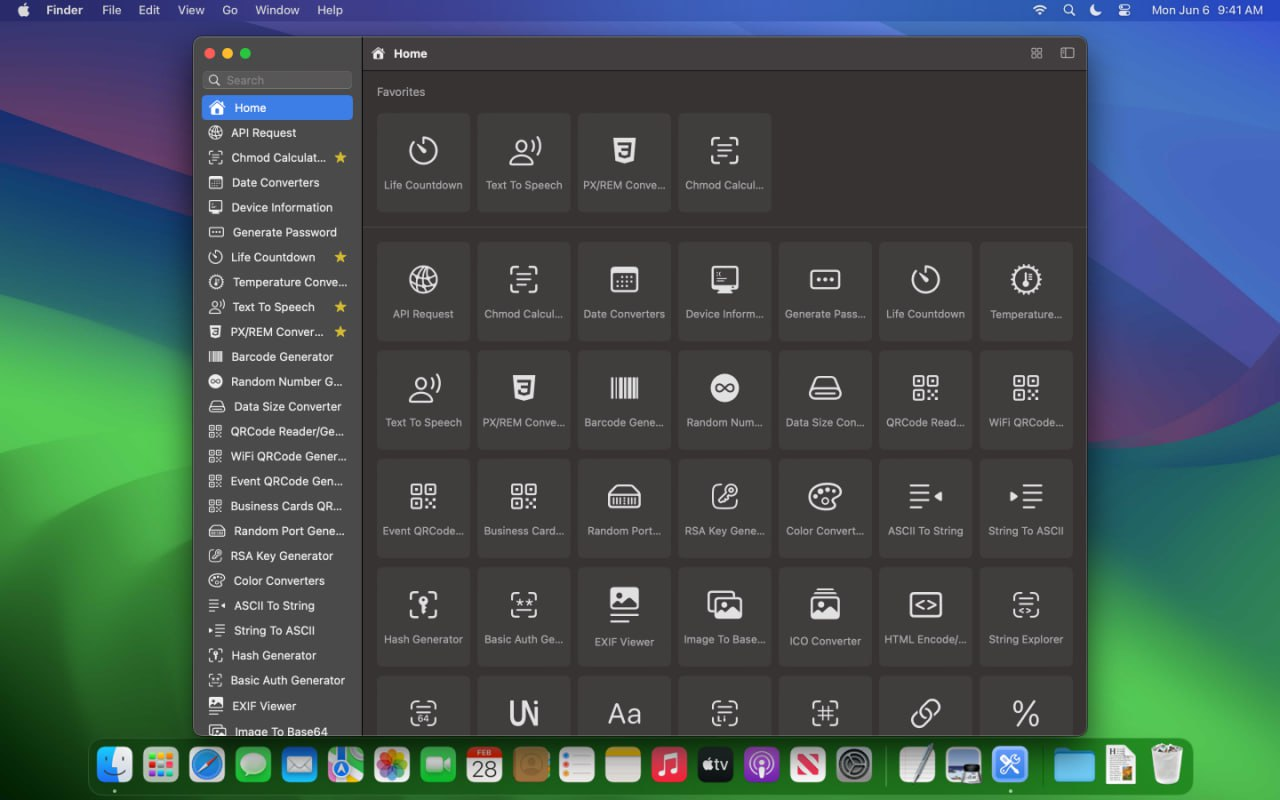Switch to grid view in the toolbar

(1037, 53)
